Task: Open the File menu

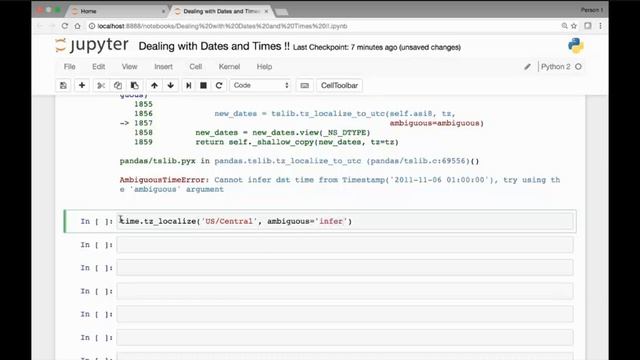Action: (69, 67)
